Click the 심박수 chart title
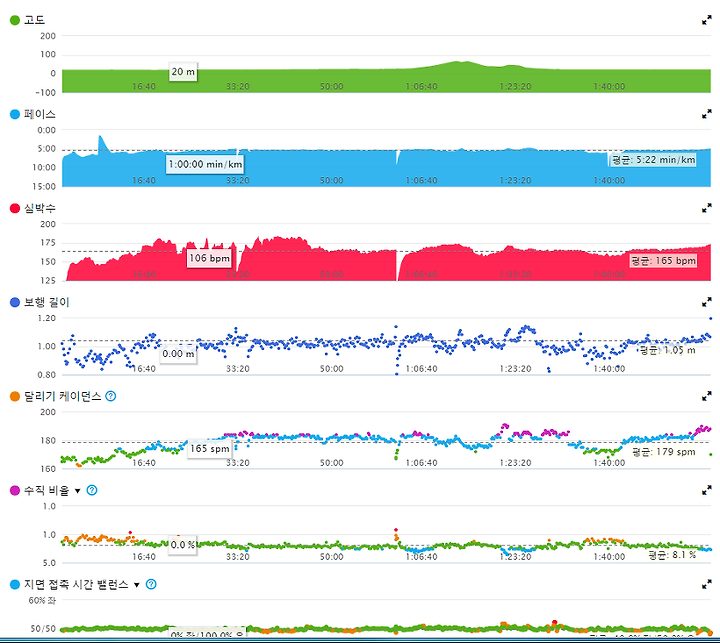Image resolution: width=720 pixels, height=643 pixels. tap(39, 208)
